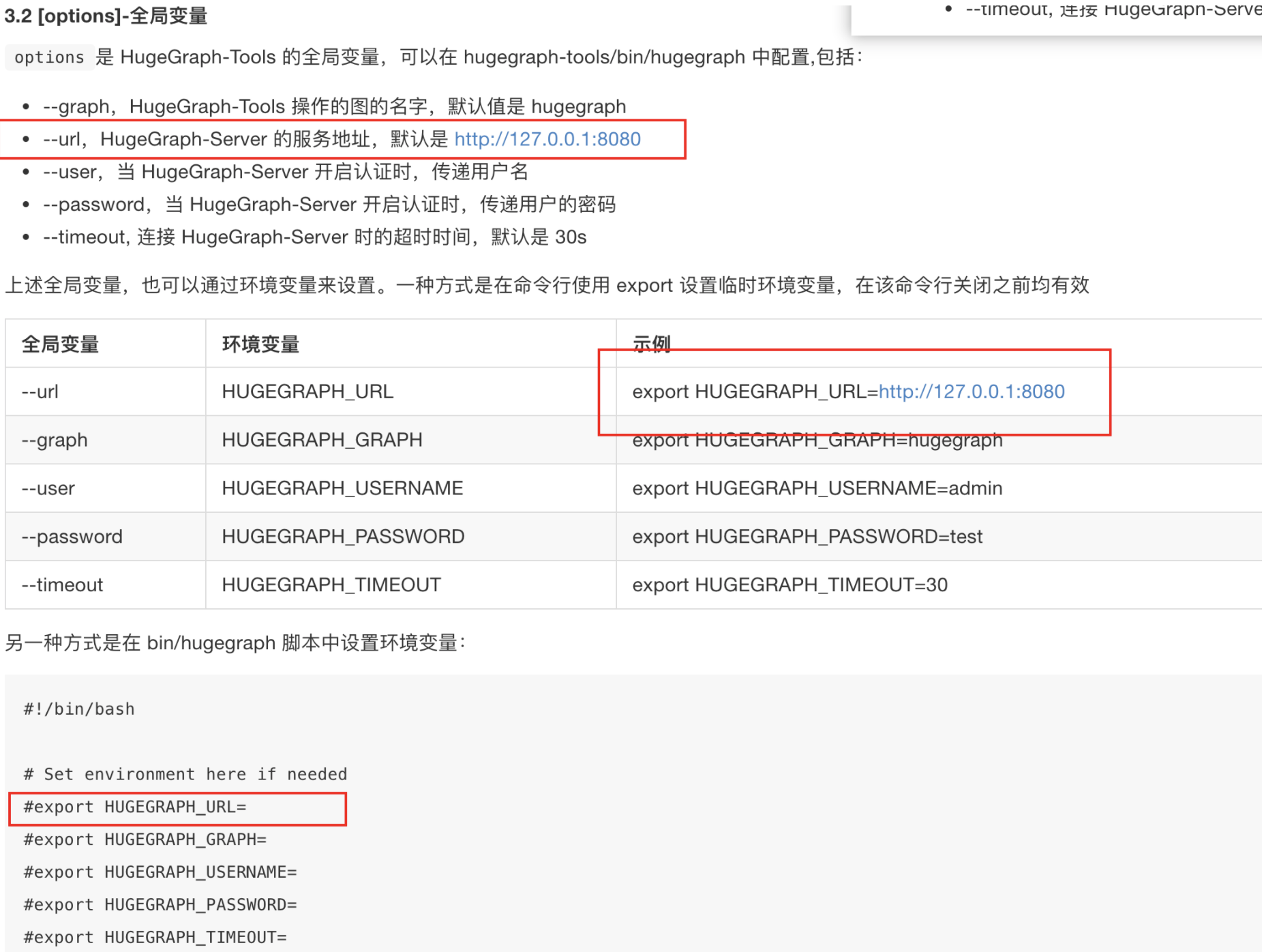
Task: Click the 环境变量 table header
Action: [x=260, y=344]
